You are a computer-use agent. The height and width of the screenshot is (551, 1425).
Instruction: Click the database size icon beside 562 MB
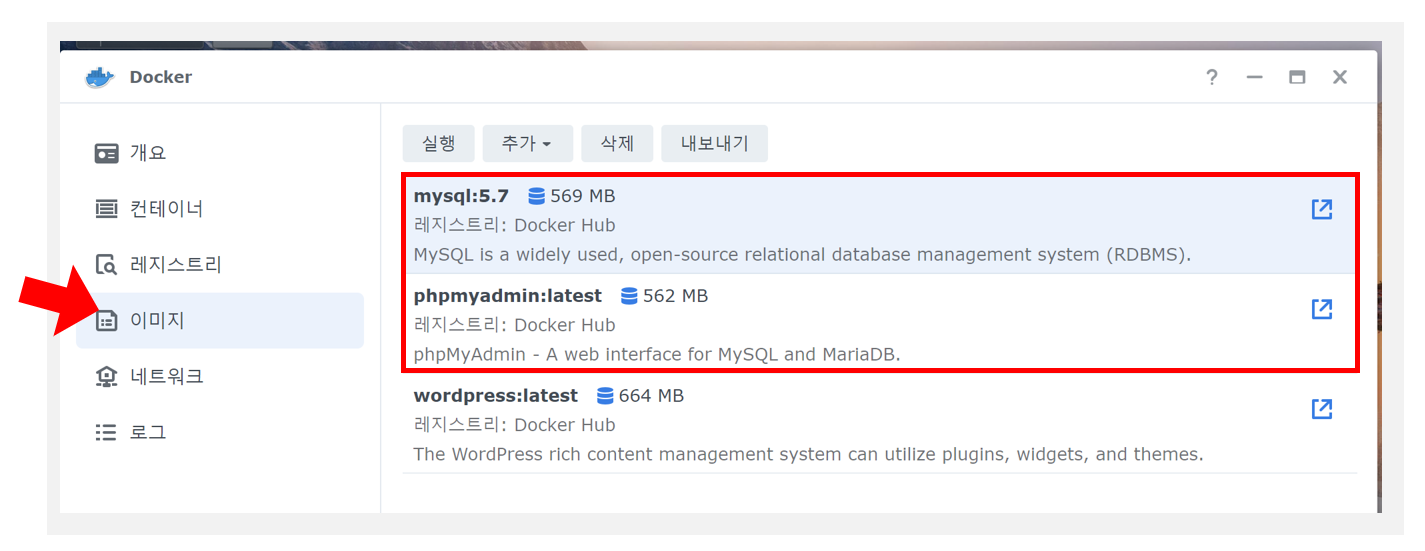(629, 296)
